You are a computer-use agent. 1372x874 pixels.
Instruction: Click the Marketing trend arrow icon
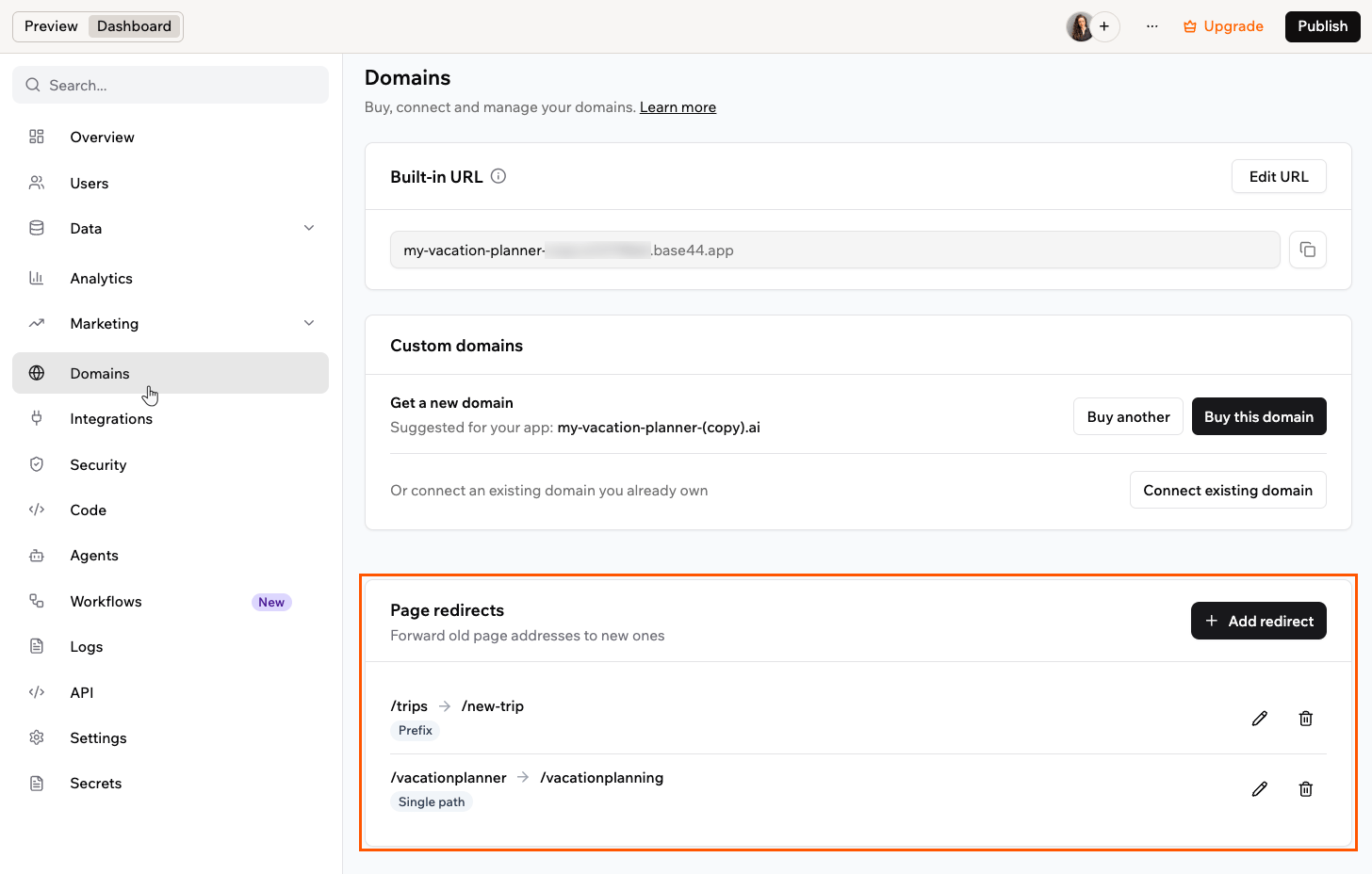pos(37,323)
